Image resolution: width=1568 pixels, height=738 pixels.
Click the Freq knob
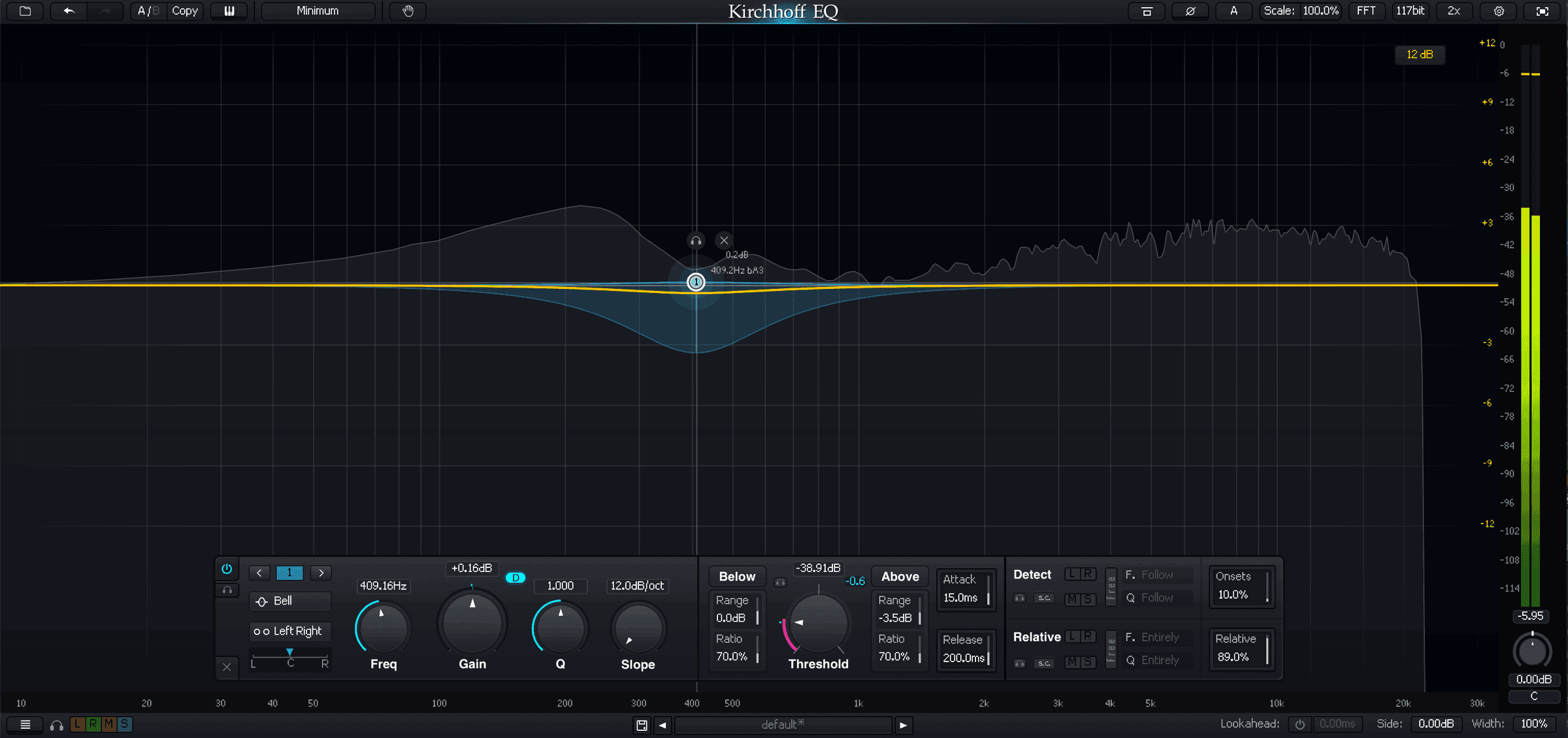click(x=383, y=628)
